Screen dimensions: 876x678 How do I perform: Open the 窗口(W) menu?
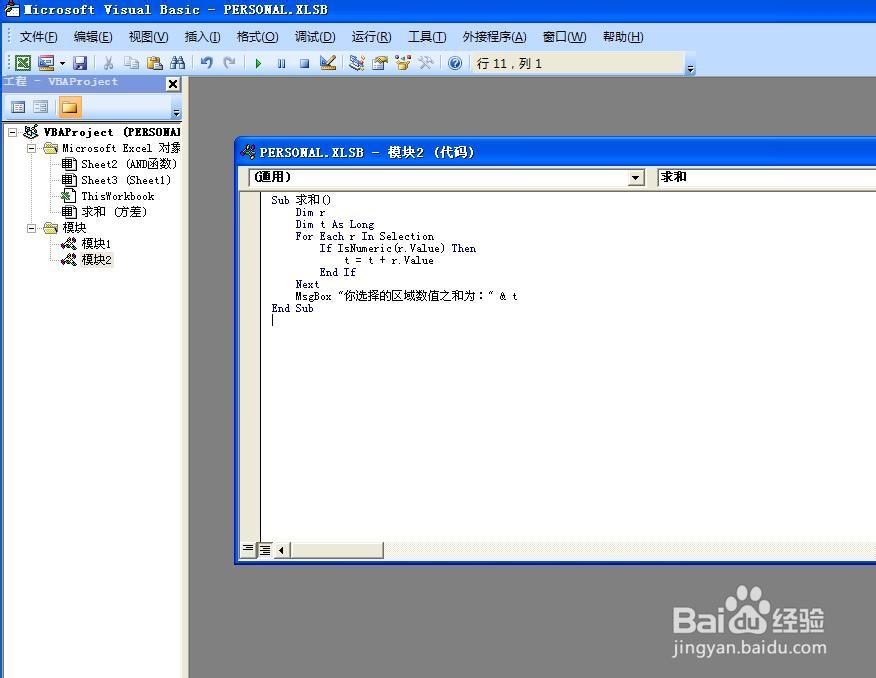(564, 37)
